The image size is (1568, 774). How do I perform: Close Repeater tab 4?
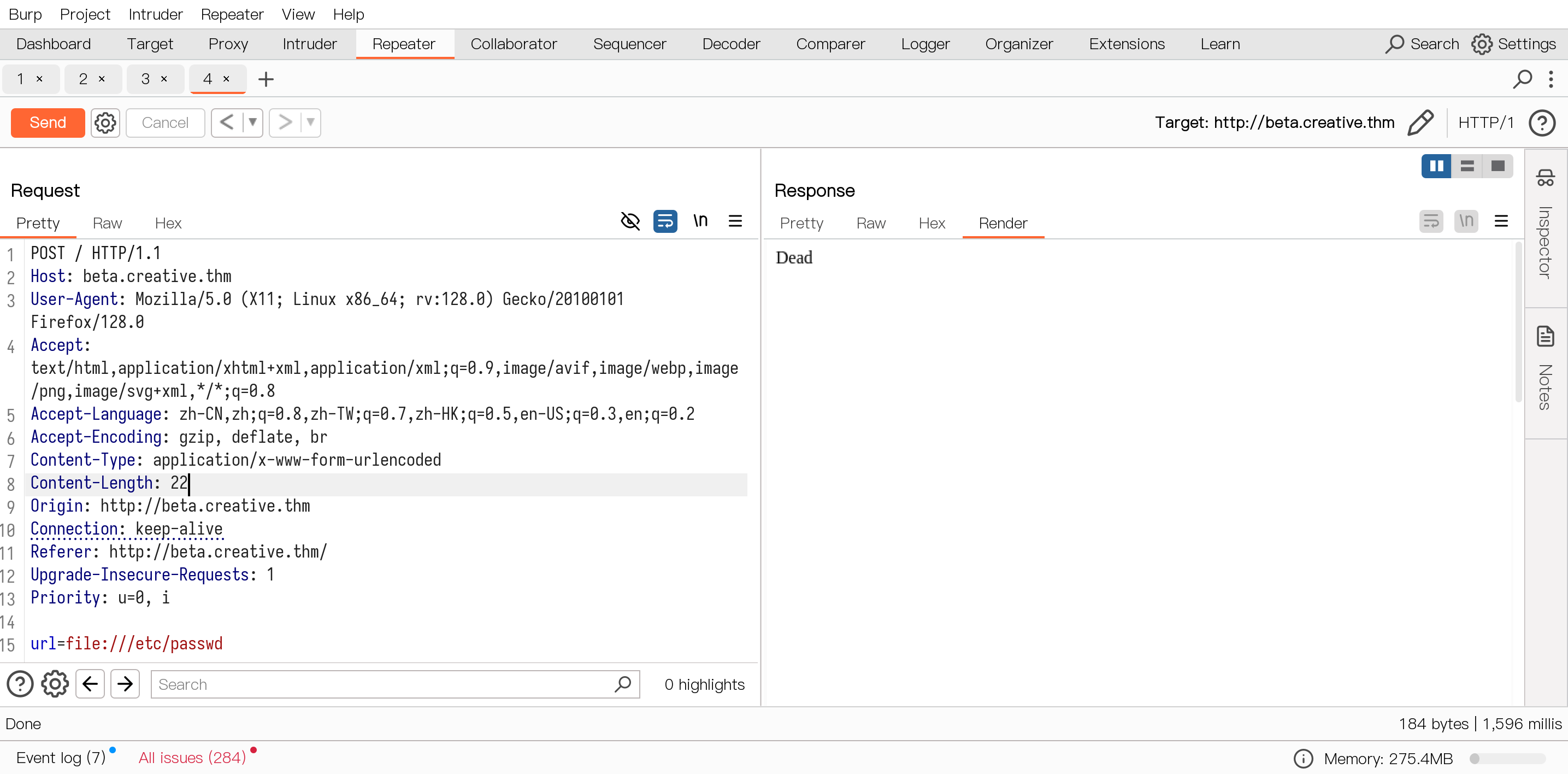point(226,79)
